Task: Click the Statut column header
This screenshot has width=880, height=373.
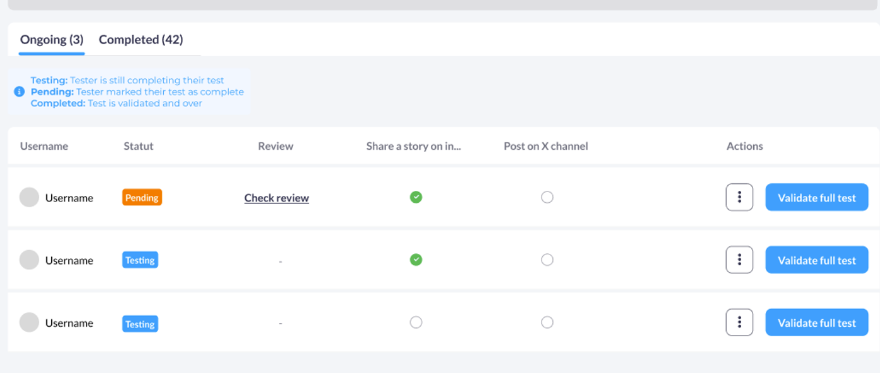Action: click(x=139, y=146)
